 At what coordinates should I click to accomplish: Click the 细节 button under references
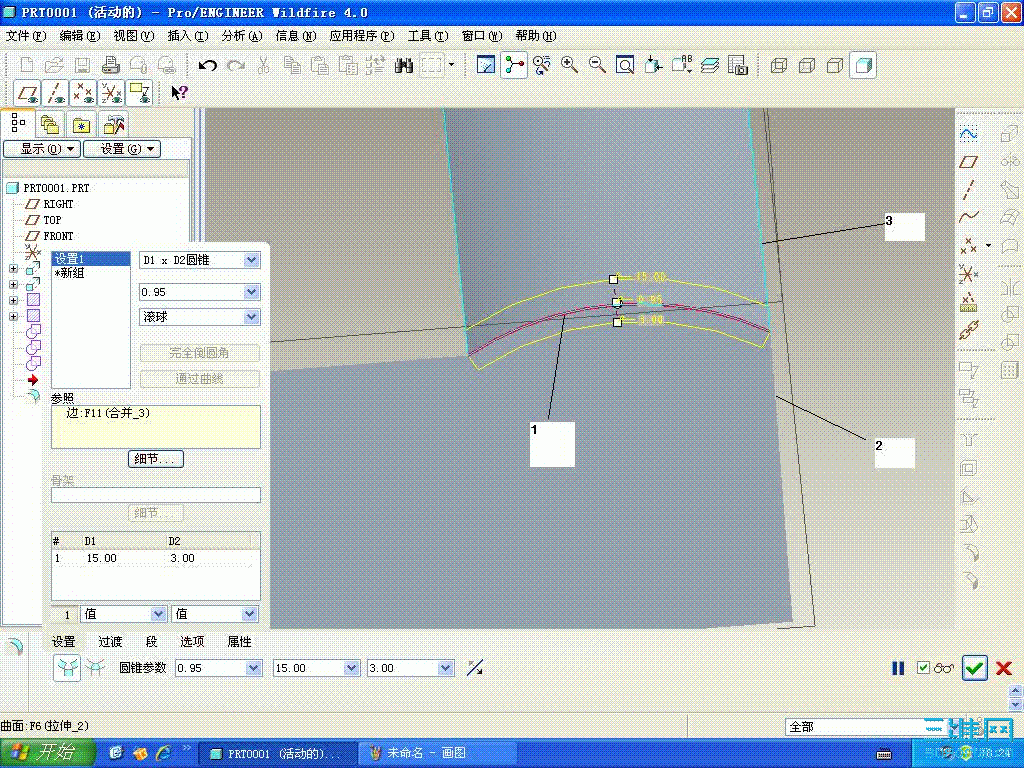point(155,459)
